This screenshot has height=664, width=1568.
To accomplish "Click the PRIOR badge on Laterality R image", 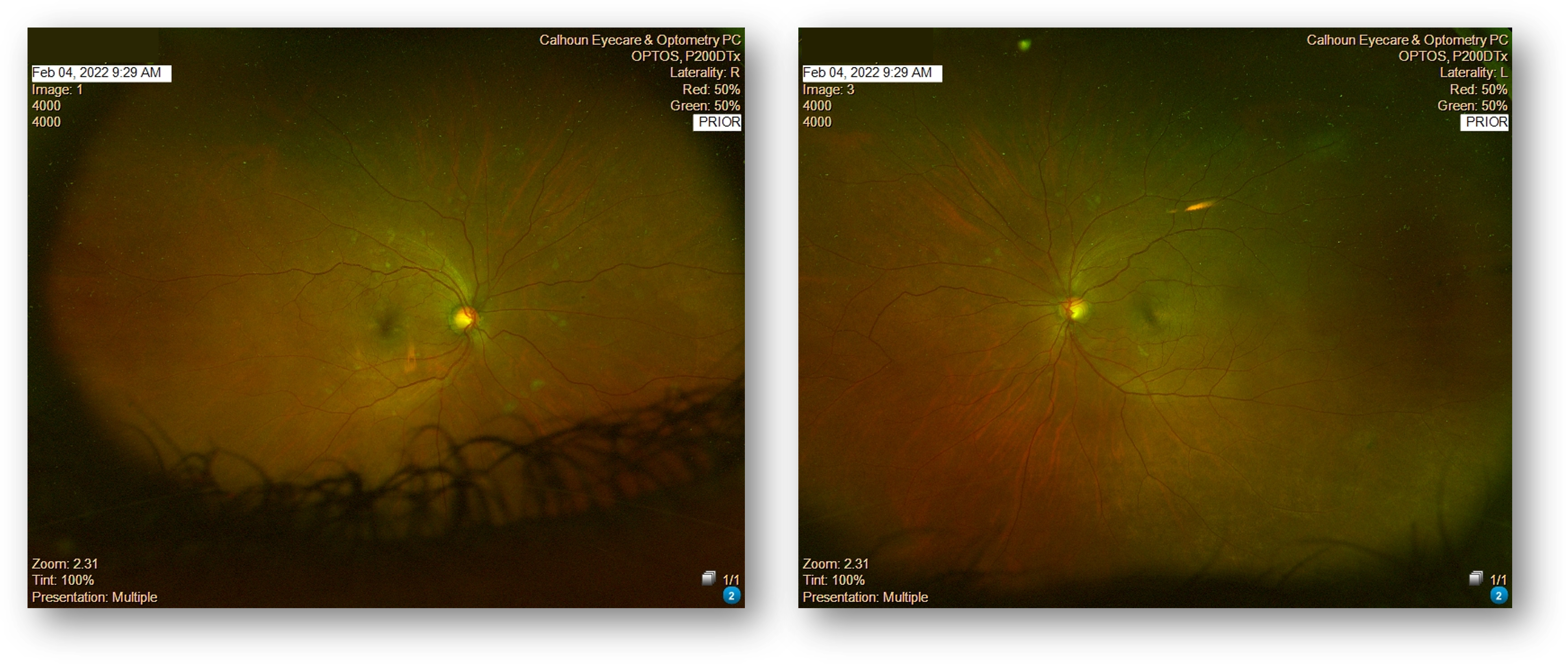I will 718,122.
